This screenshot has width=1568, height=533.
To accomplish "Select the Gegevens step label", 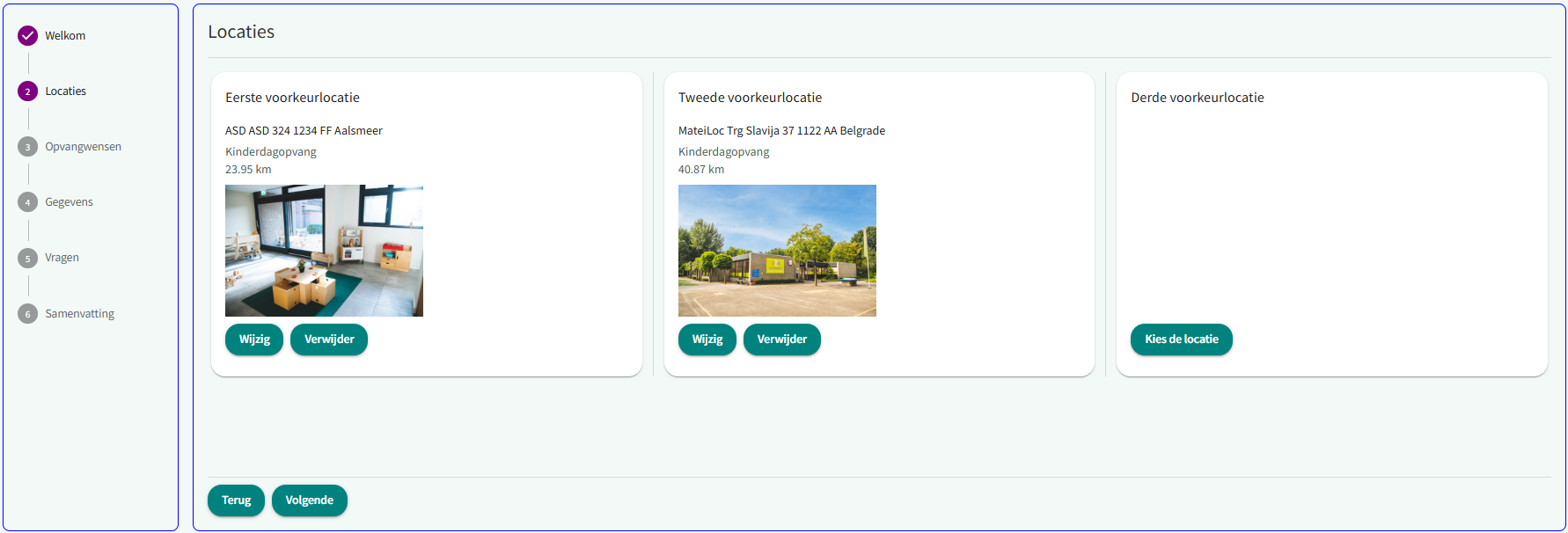I will click(x=69, y=202).
